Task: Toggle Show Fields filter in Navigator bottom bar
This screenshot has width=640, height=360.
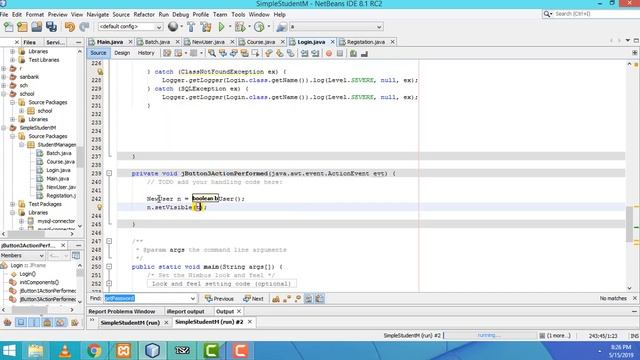Action: 21,322
